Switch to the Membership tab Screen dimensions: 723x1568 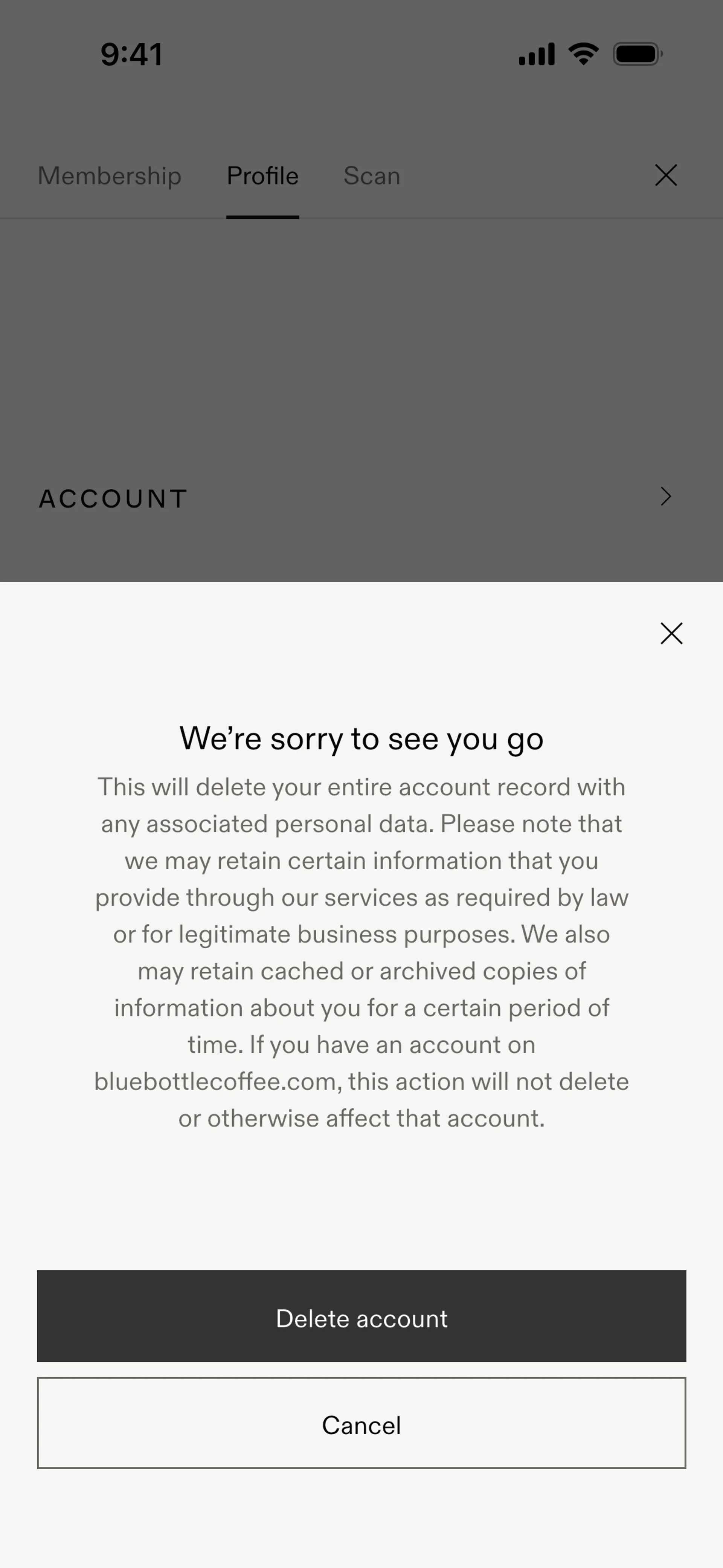[x=110, y=176]
